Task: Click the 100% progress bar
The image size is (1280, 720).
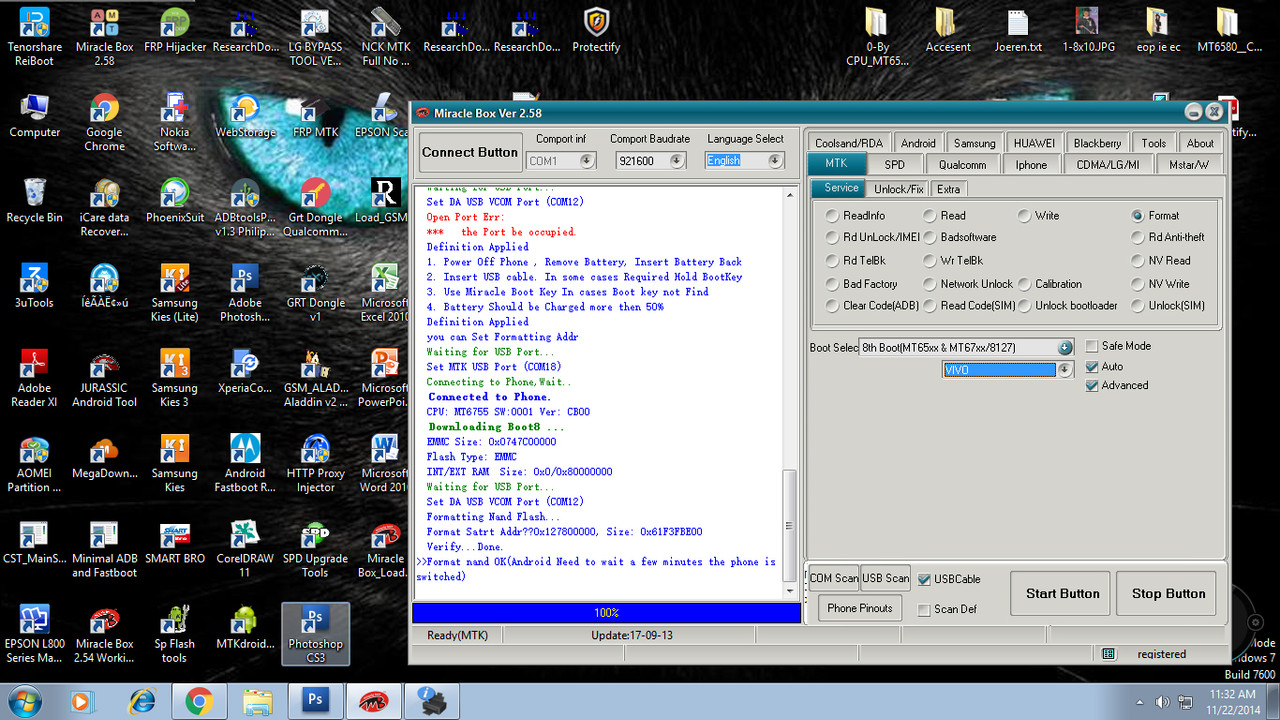Action: click(606, 612)
